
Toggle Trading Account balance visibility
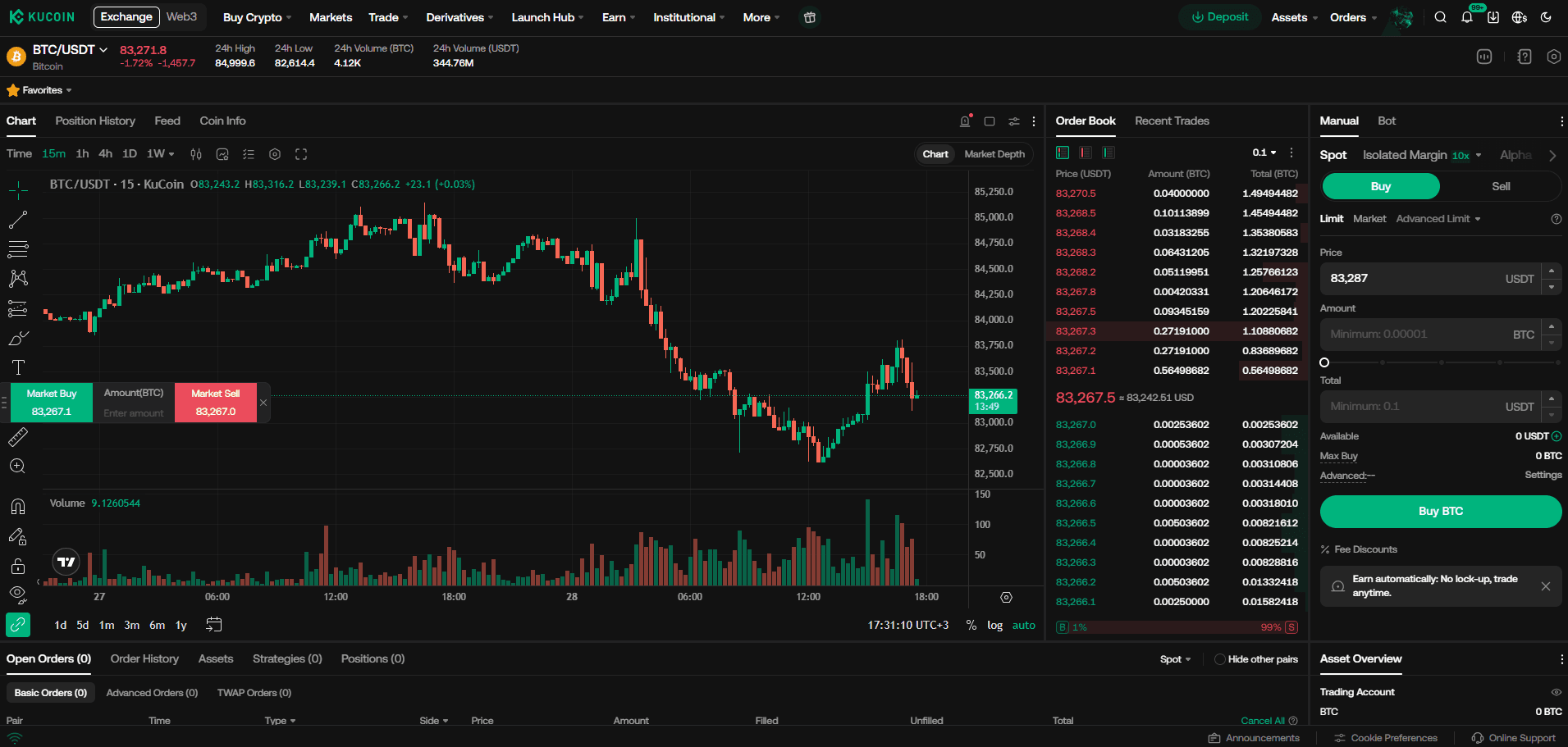click(x=1556, y=692)
